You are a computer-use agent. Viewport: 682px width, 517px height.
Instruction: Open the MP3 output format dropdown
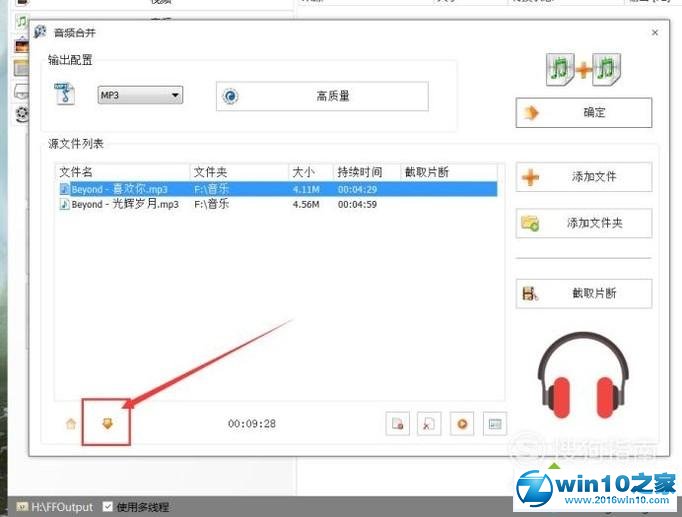[140, 96]
